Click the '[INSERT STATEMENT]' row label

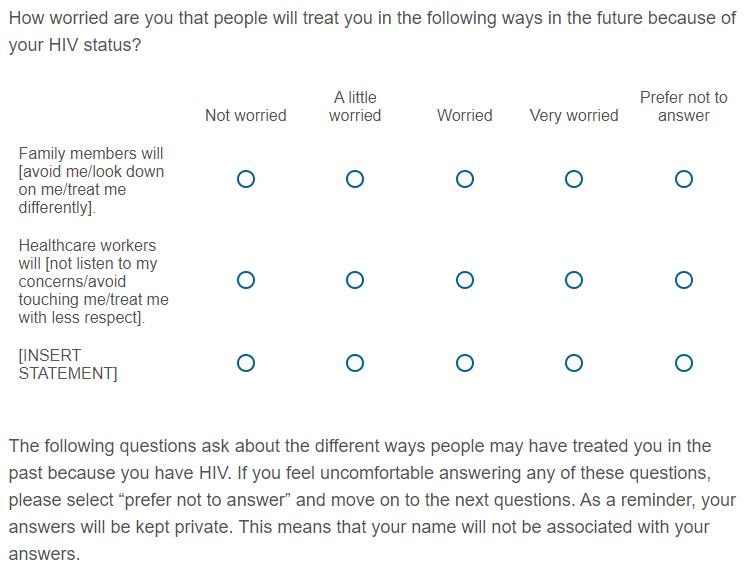coord(67,364)
